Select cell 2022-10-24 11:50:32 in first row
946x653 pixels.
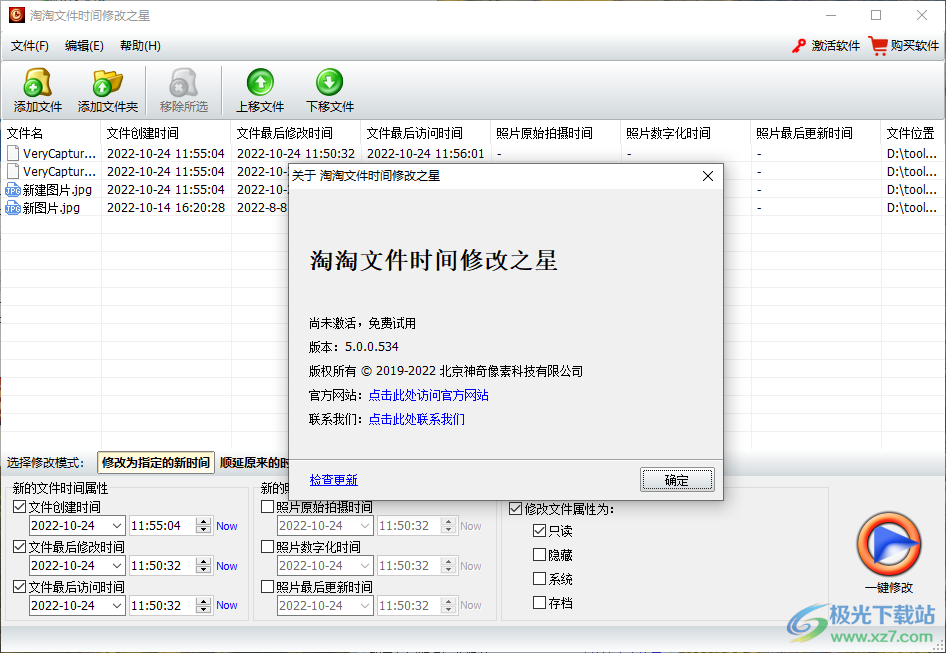pos(296,154)
